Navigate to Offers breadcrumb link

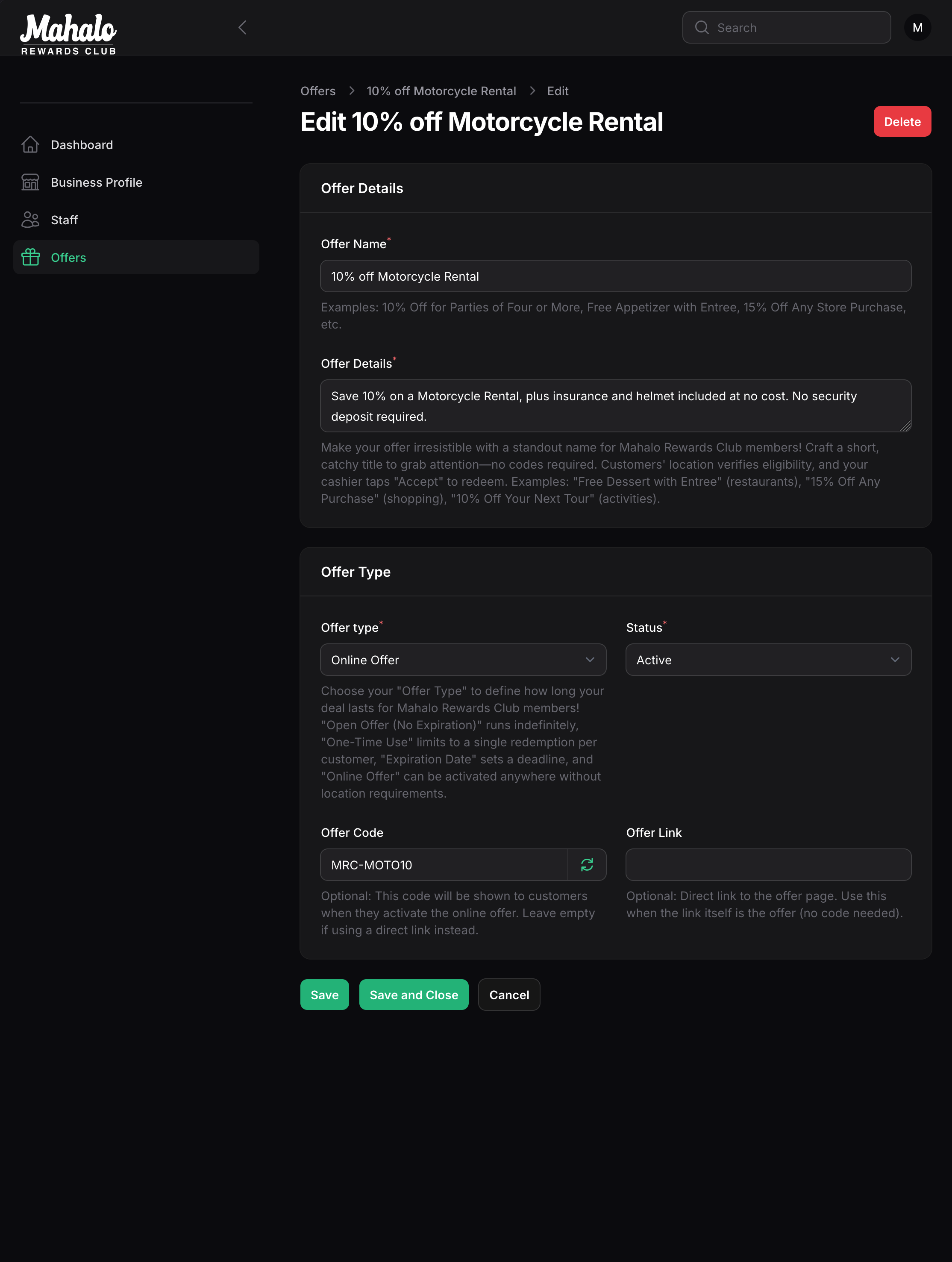tap(318, 91)
